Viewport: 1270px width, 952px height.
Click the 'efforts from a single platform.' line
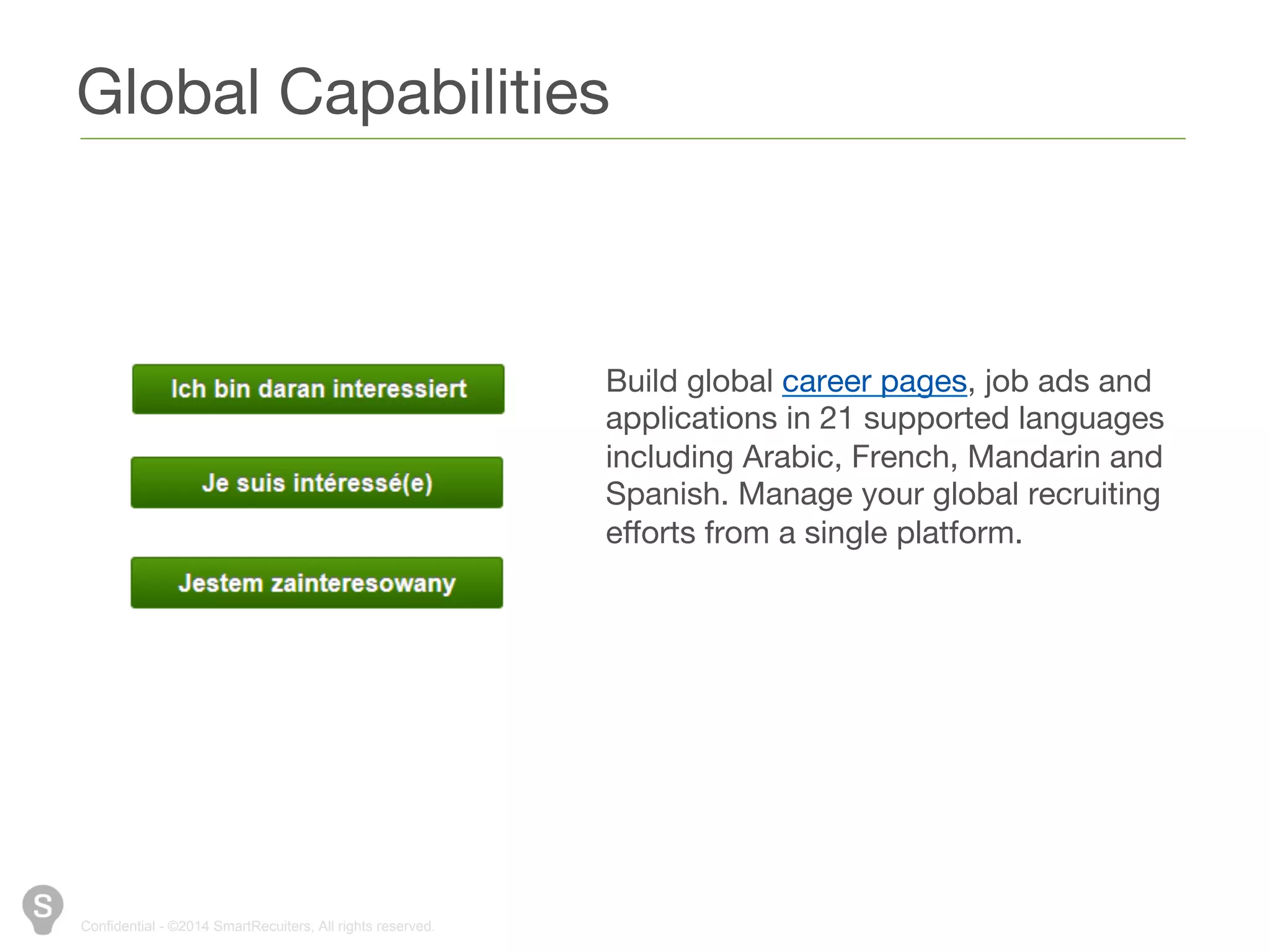tap(814, 532)
